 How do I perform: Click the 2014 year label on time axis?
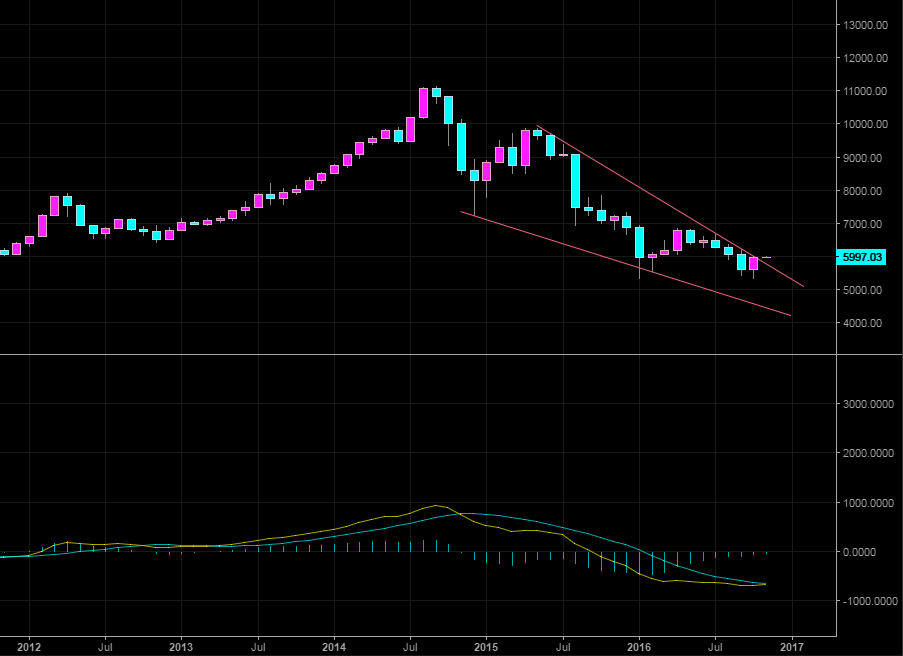pyautogui.click(x=333, y=647)
